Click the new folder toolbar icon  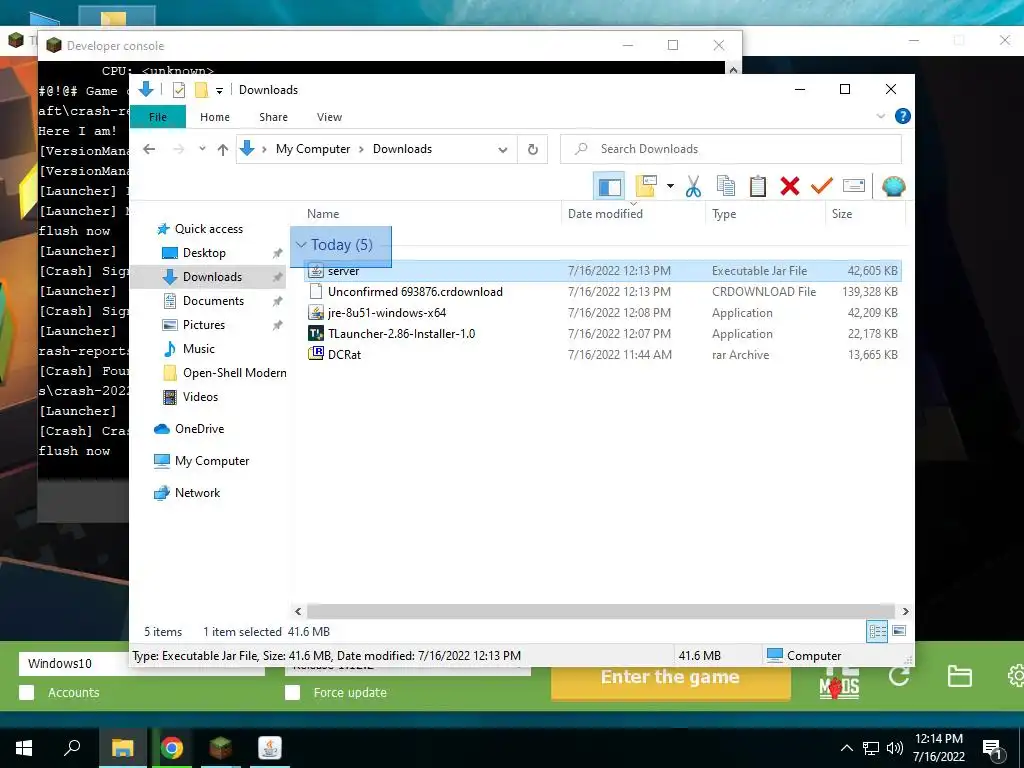tap(646, 187)
